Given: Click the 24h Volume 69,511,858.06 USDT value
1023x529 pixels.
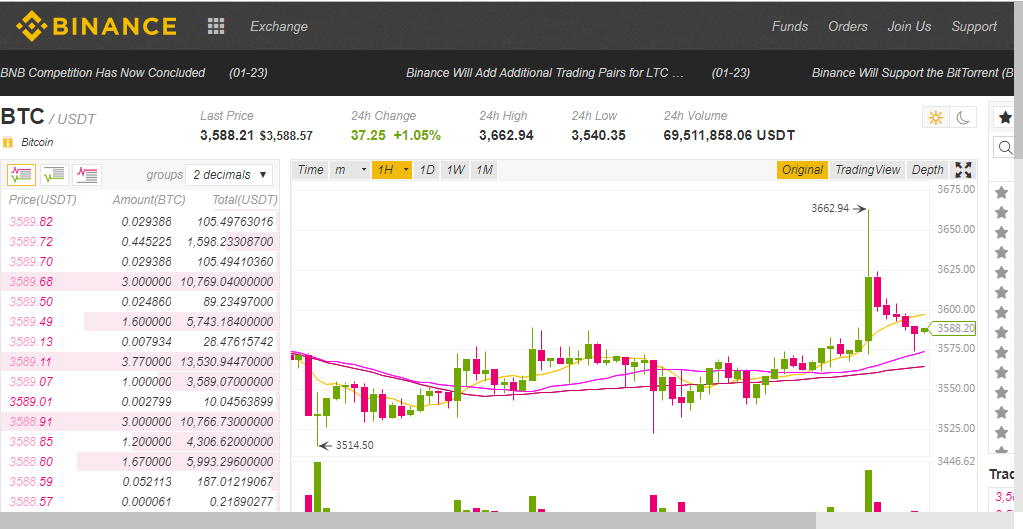Looking at the screenshot, I should tap(729, 135).
